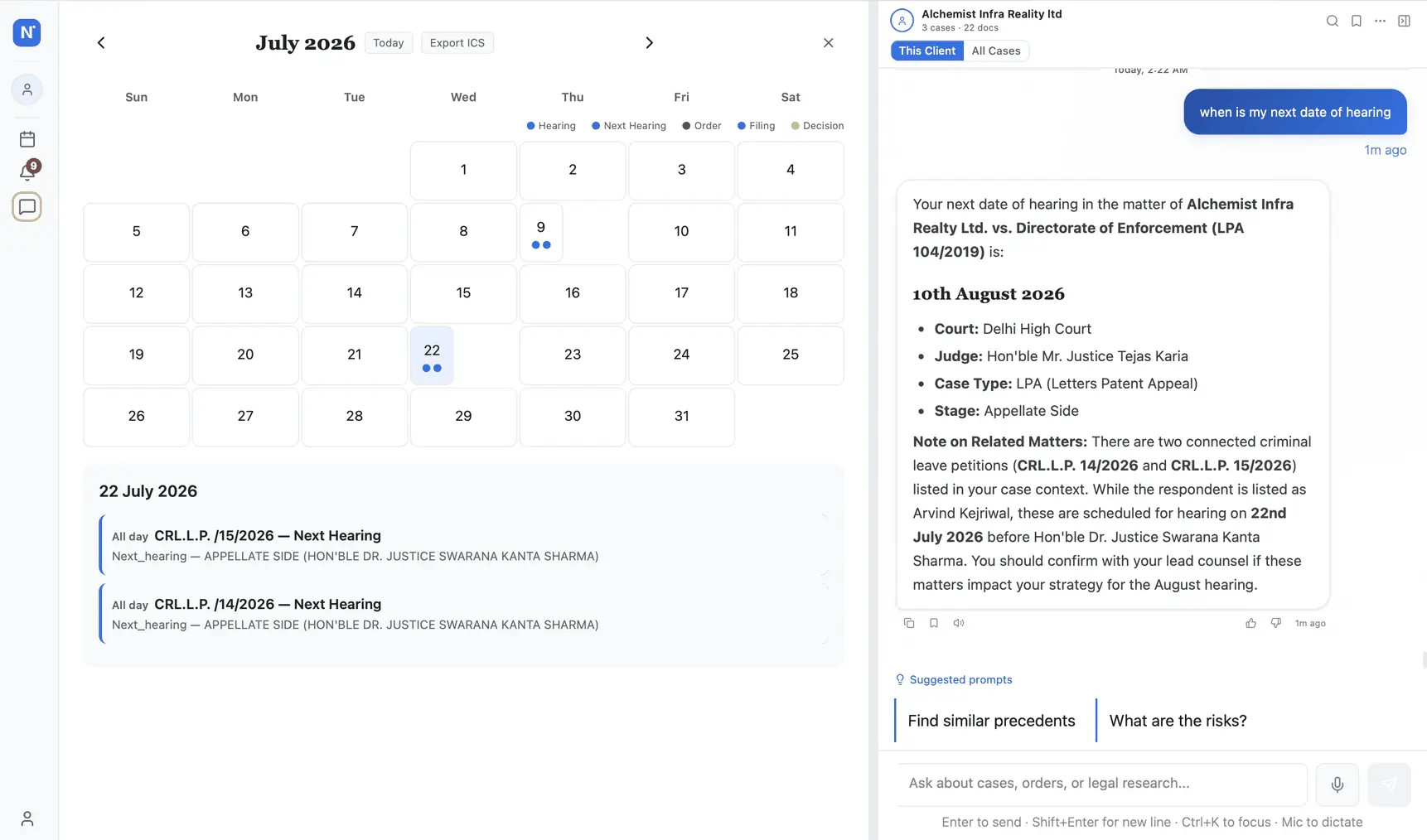Click the Alchemist Infra Reality ltd client name
The image size is (1427, 840).
tap(991, 14)
